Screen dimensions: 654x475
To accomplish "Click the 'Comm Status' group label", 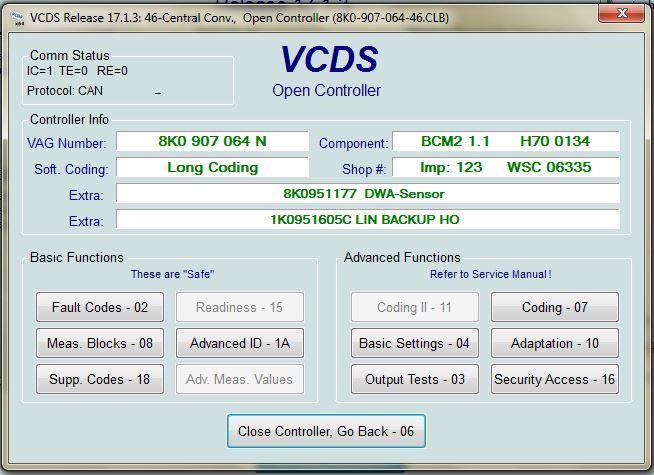I will click(70, 55).
